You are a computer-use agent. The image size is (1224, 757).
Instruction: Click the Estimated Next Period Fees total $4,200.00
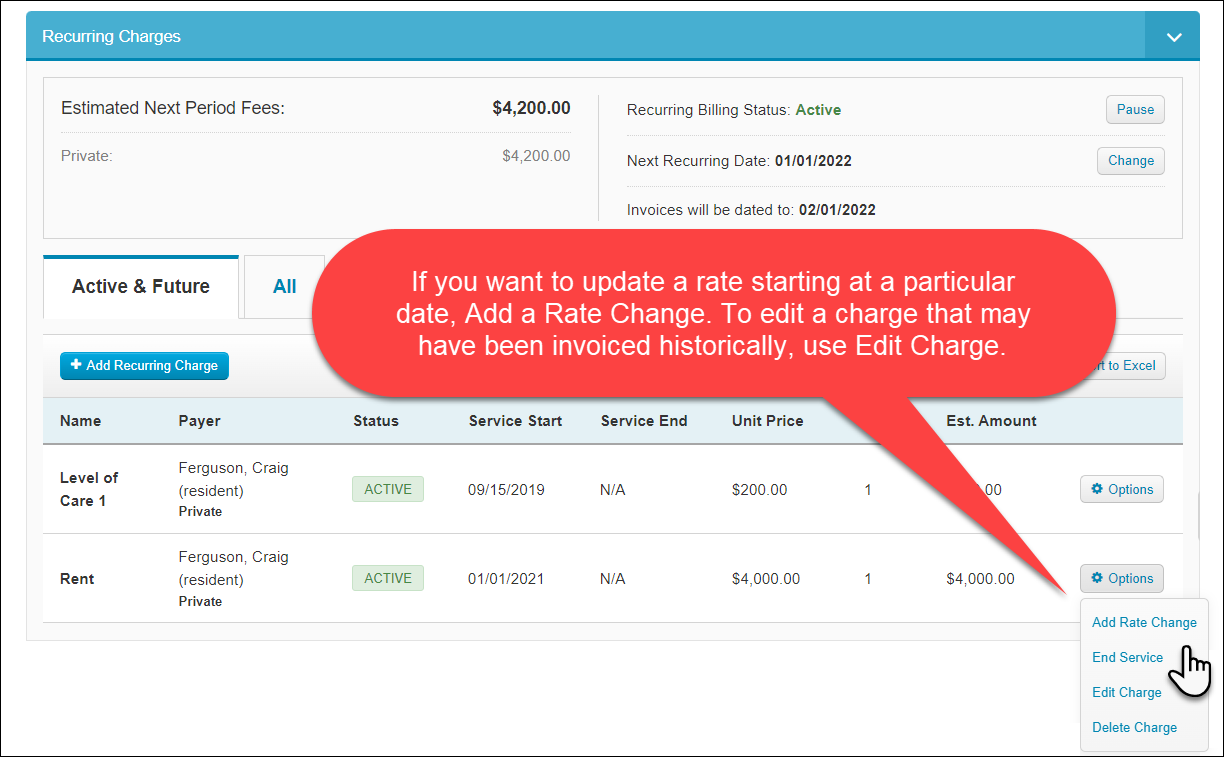[531, 108]
